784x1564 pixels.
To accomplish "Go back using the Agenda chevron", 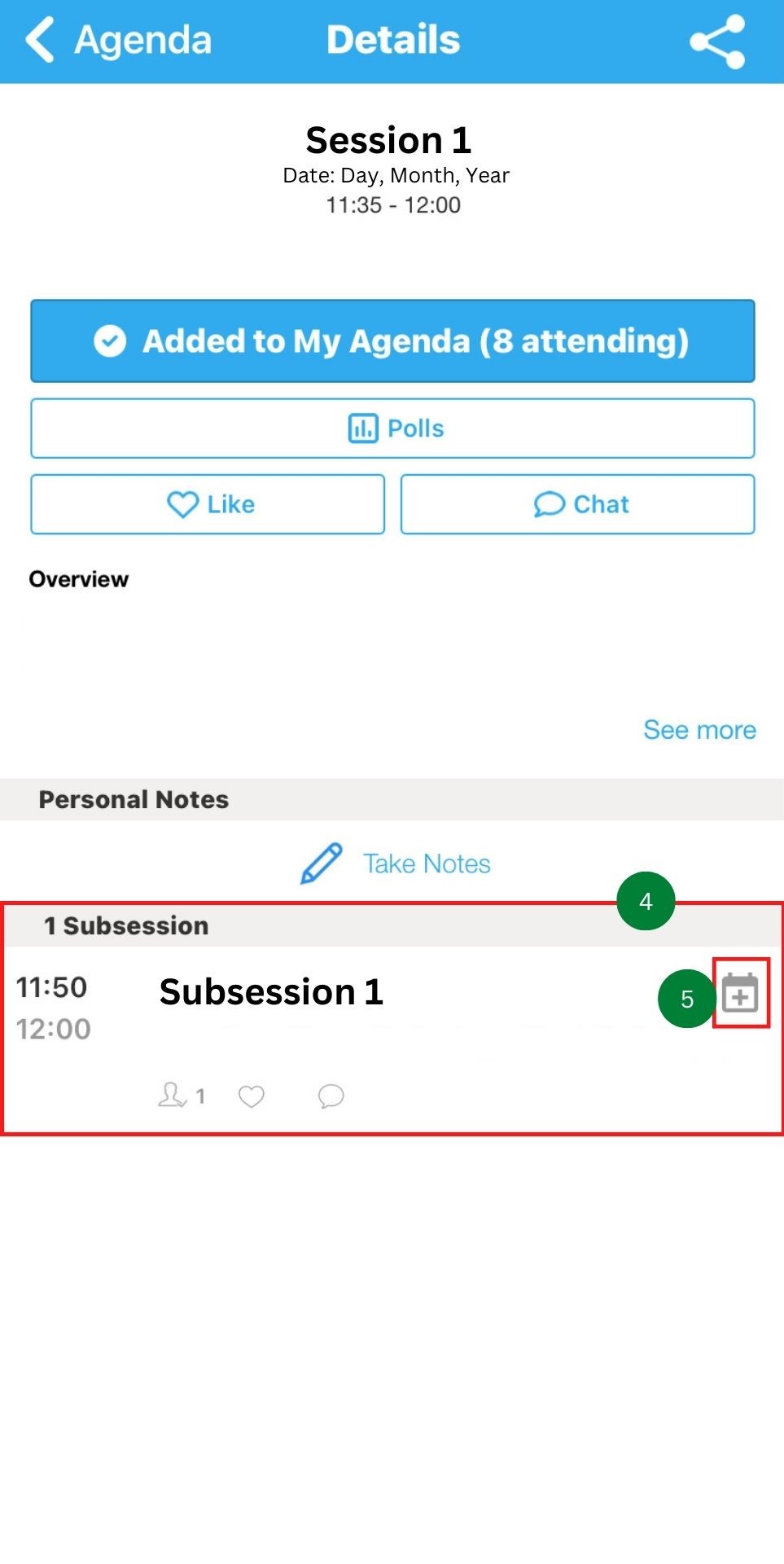I will 40,40.
